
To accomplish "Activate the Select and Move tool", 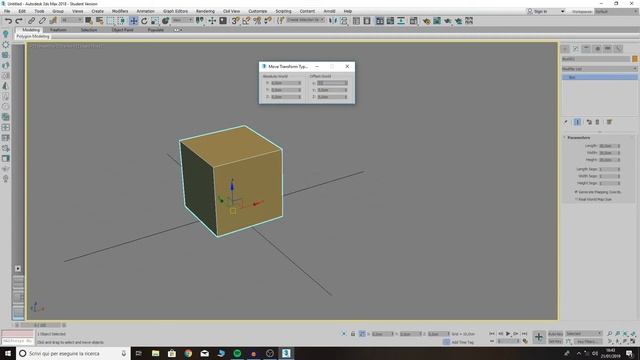I will [x=133, y=21].
